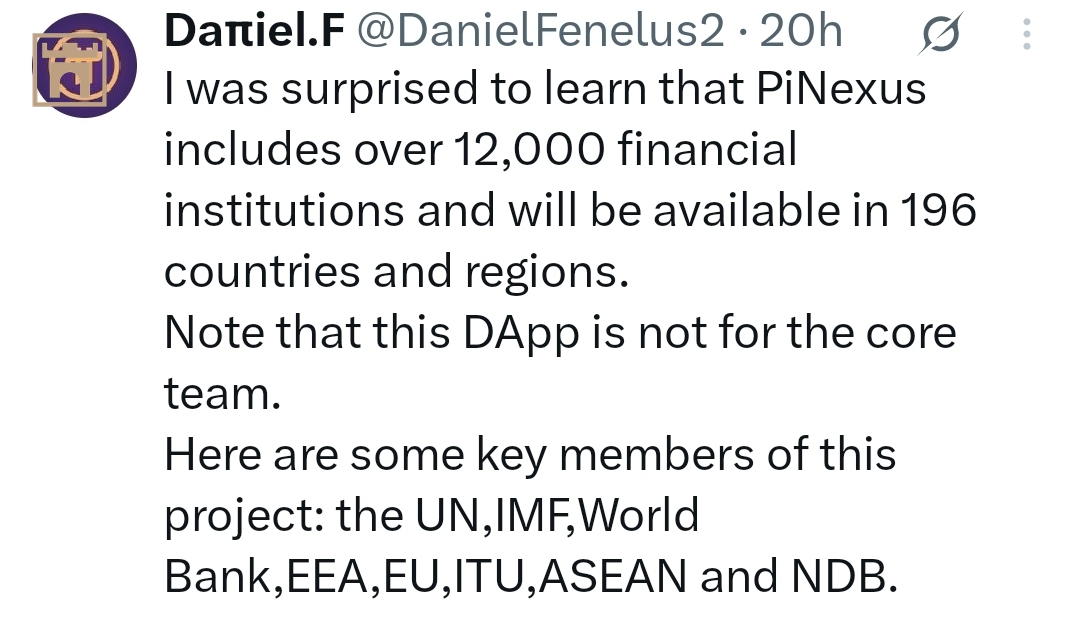Open the tweet via the 20h timestamp

click(801, 31)
